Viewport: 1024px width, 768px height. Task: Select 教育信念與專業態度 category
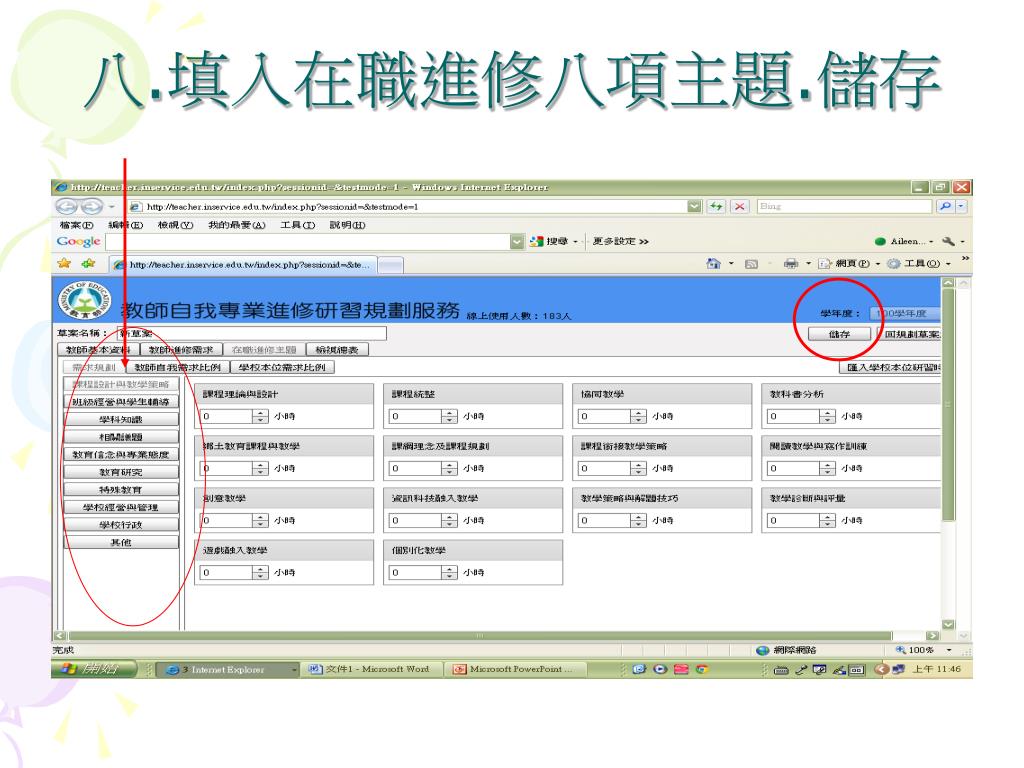(121, 455)
